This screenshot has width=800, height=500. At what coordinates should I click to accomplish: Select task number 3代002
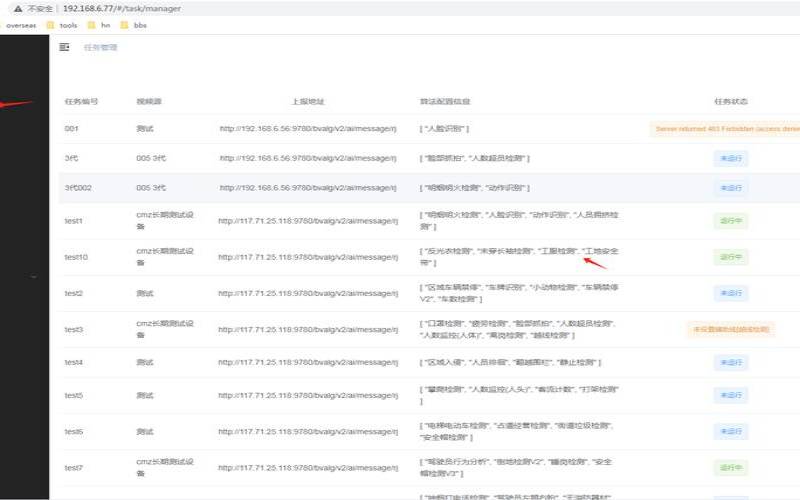[x=78, y=188]
